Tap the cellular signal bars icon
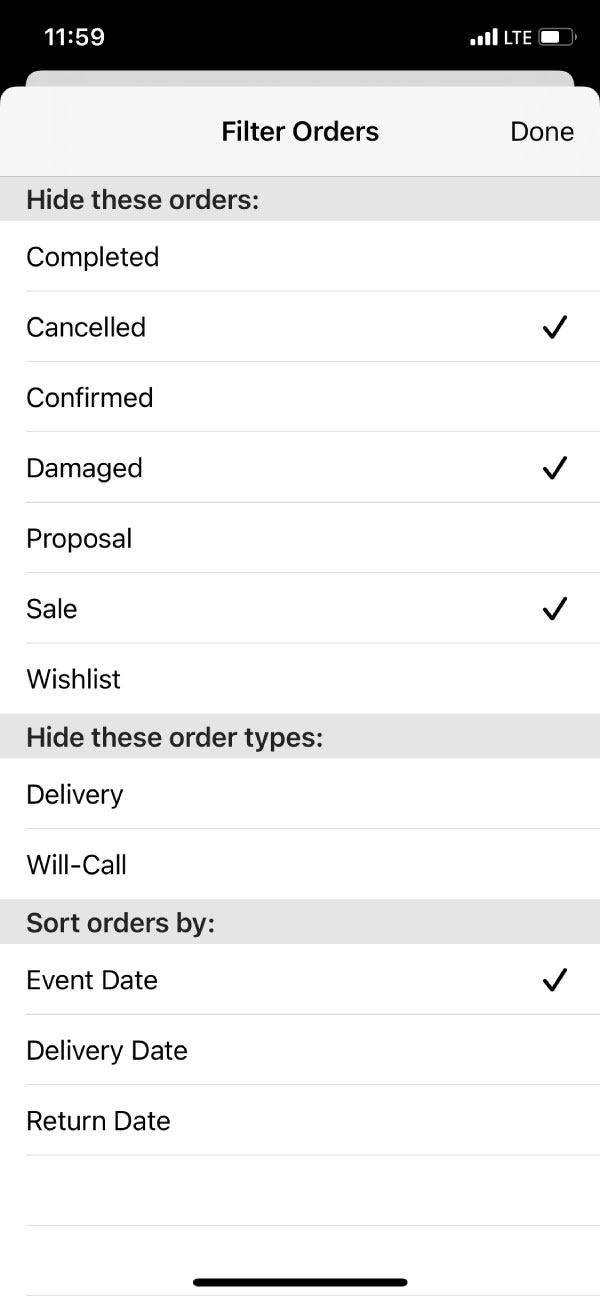 pyautogui.click(x=484, y=38)
